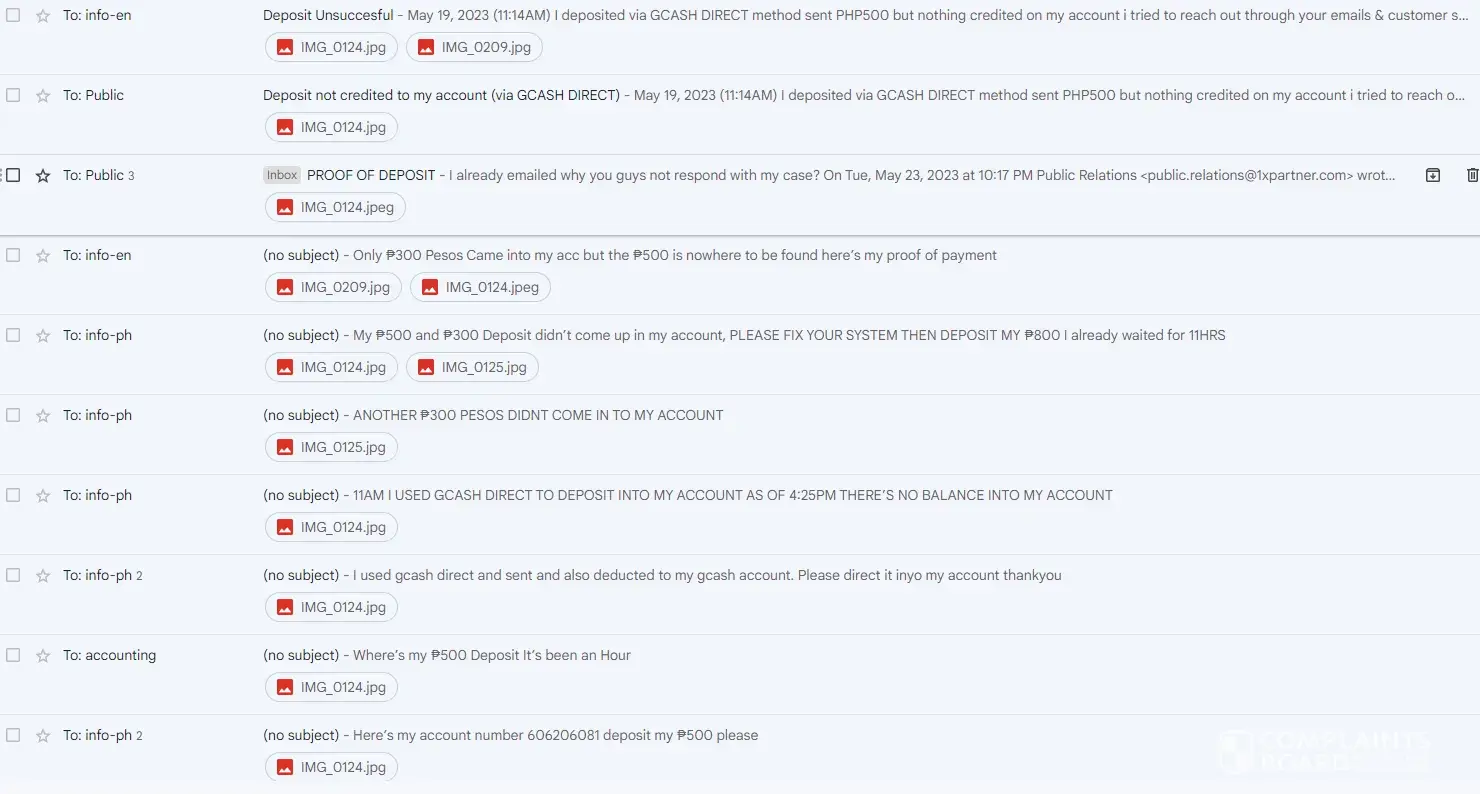Check the "11AM I USED GCASH DIRECT" email box
Viewport: 1480px width, 794px height.
[13, 495]
